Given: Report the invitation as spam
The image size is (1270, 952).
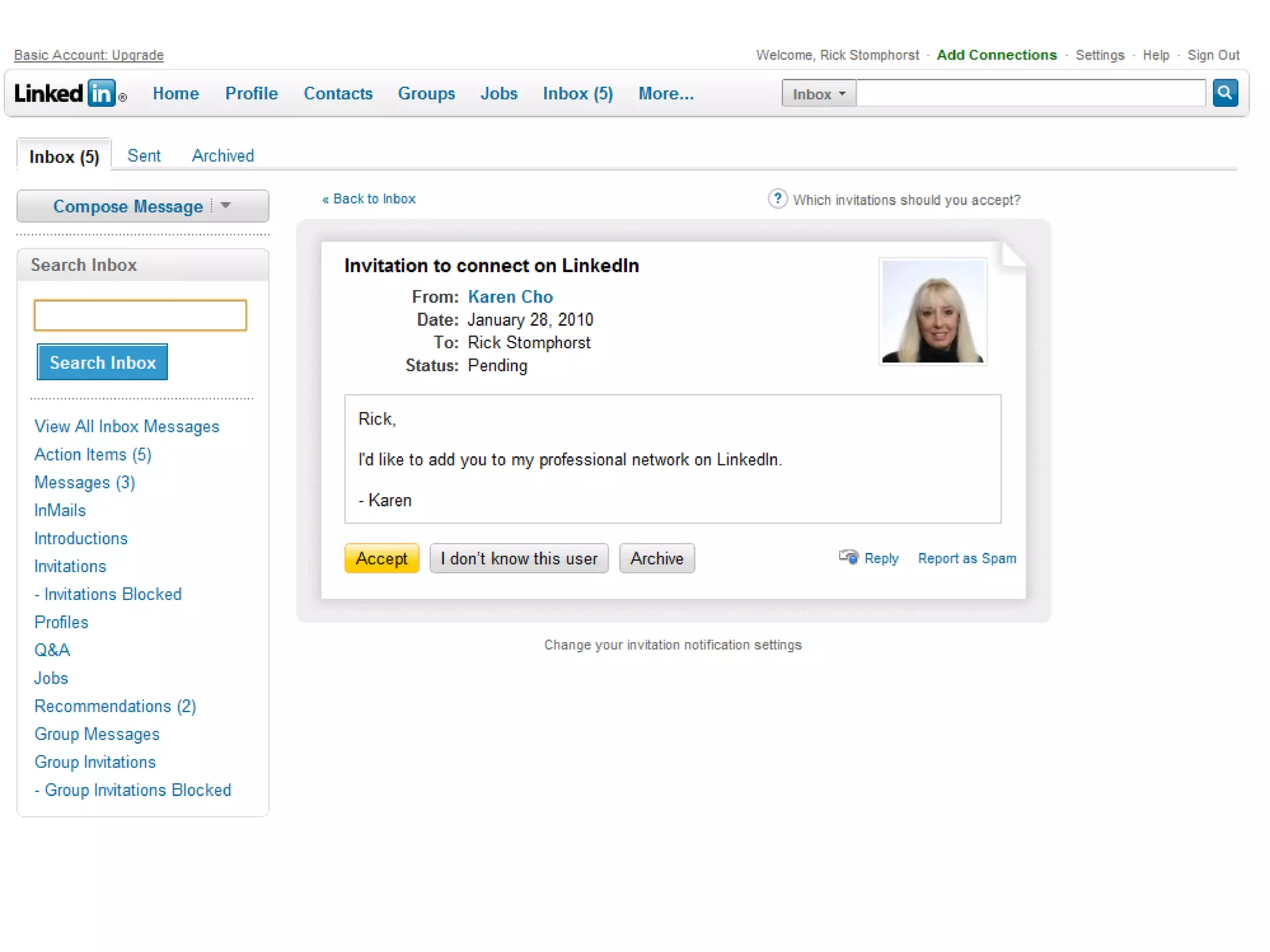Looking at the screenshot, I should (x=967, y=558).
